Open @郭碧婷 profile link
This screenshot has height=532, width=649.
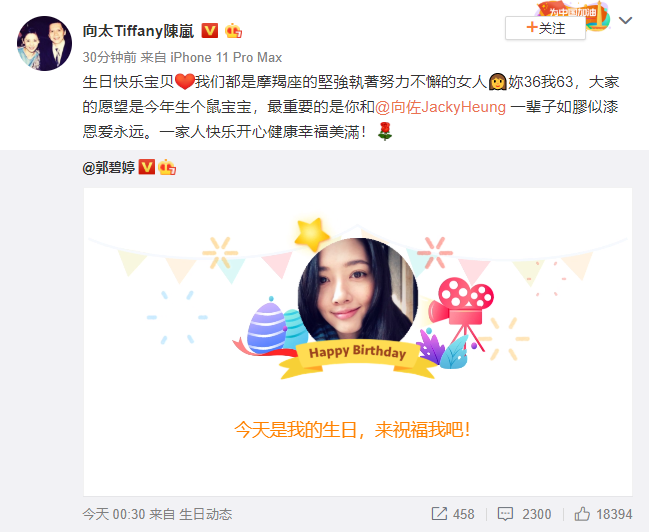click(x=109, y=167)
